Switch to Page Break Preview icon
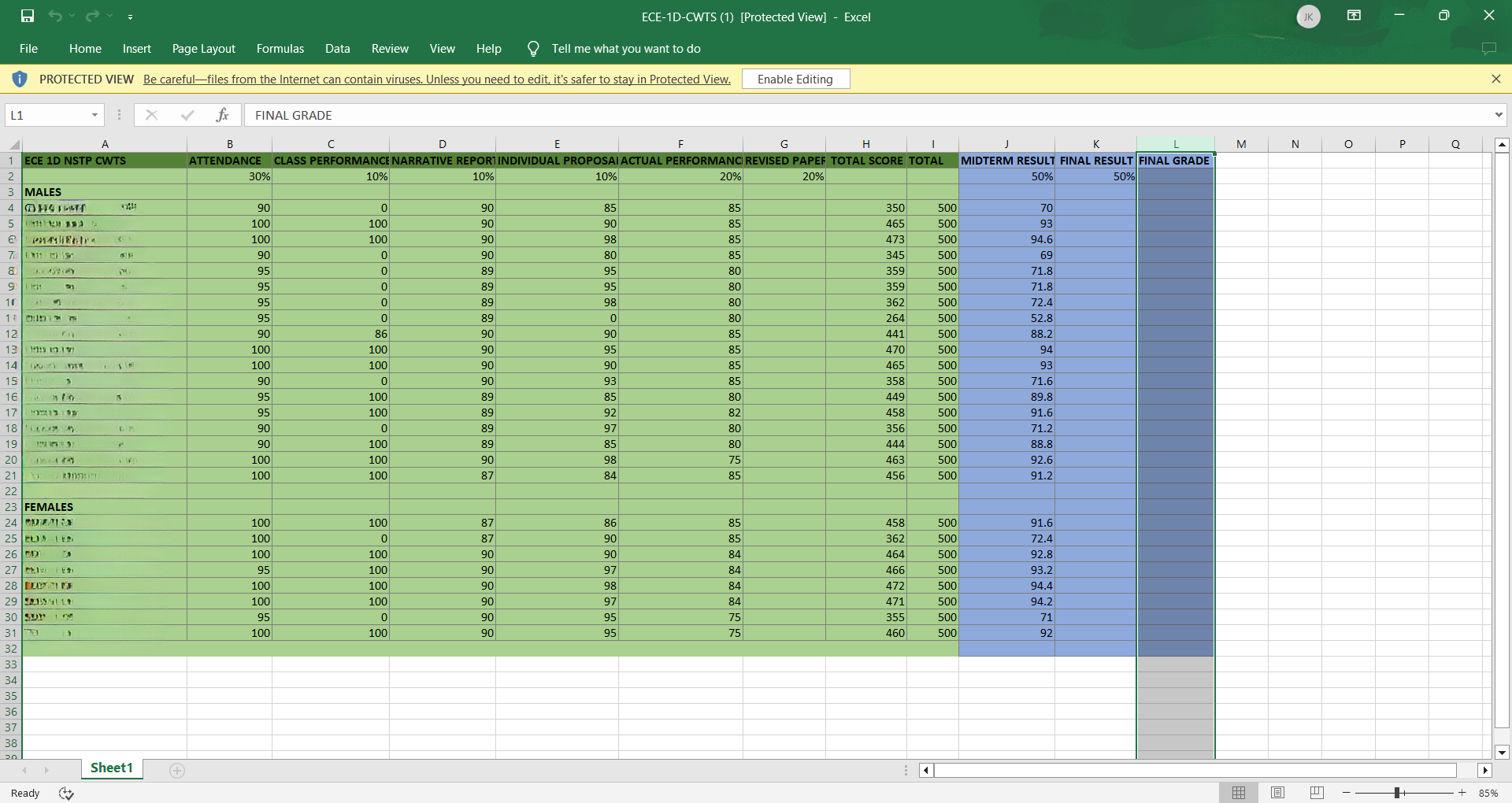 [1317, 793]
